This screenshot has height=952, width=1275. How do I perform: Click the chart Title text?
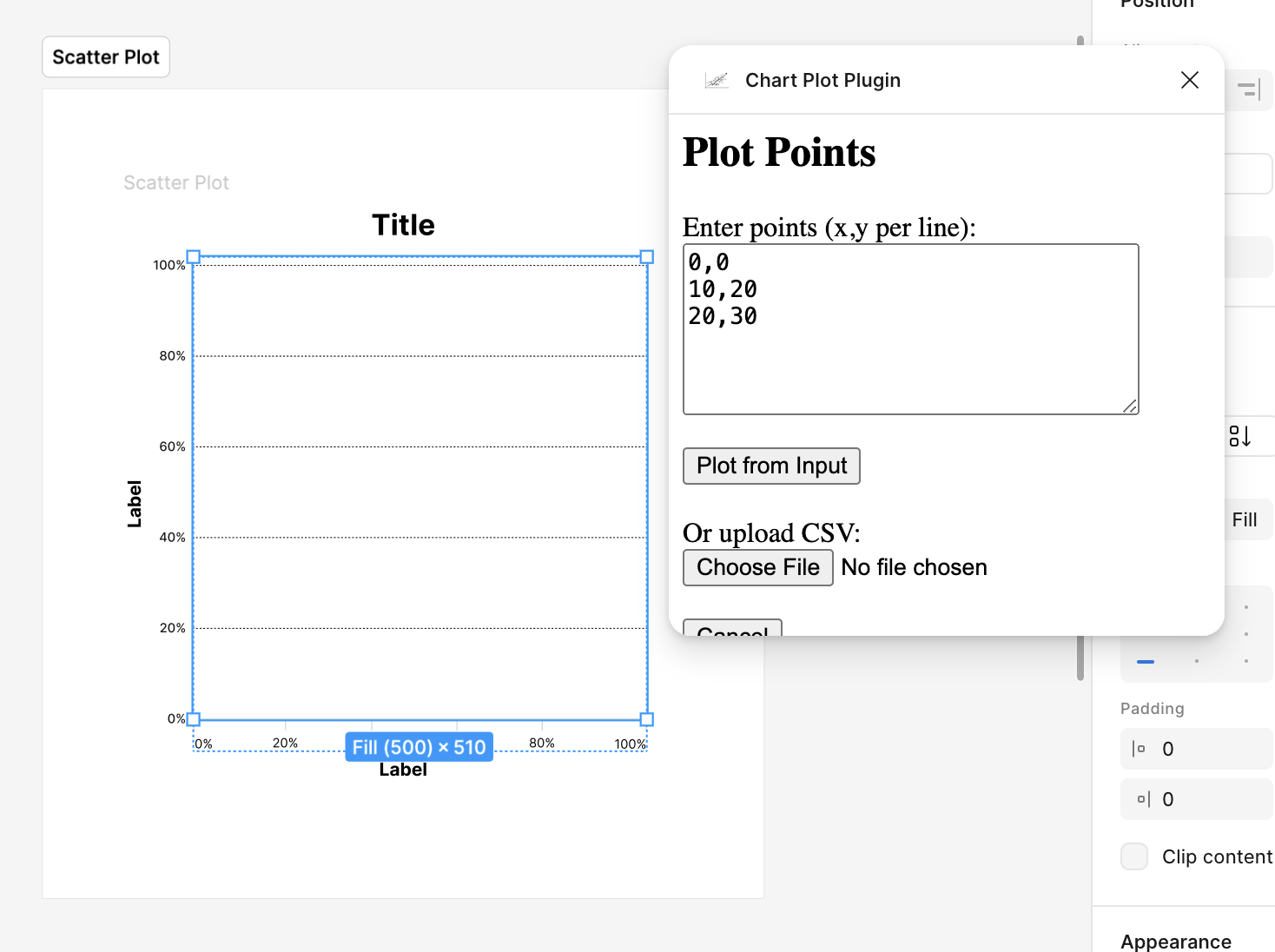point(404,225)
